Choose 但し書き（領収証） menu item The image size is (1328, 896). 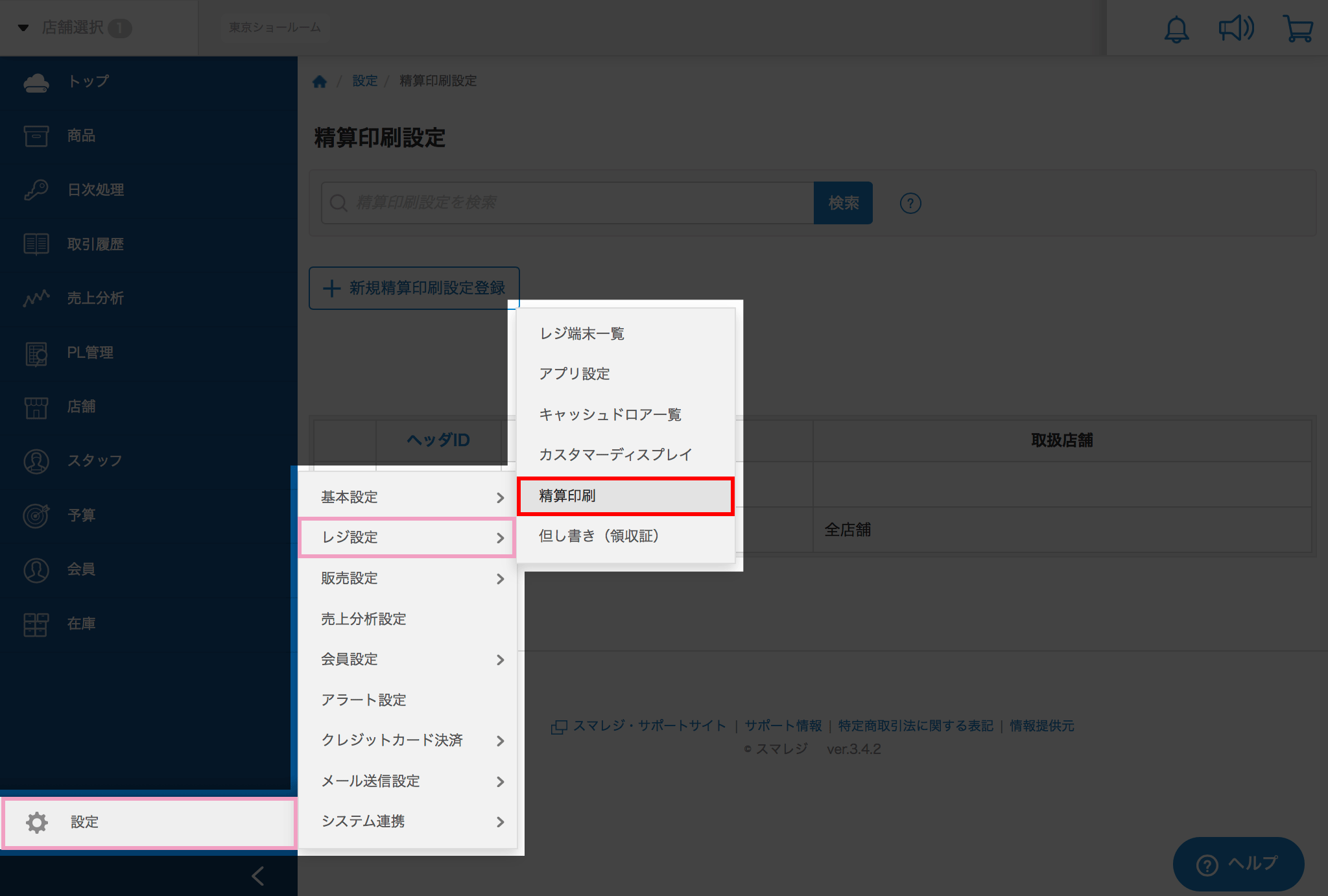pyautogui.click(x=626, y=536)
